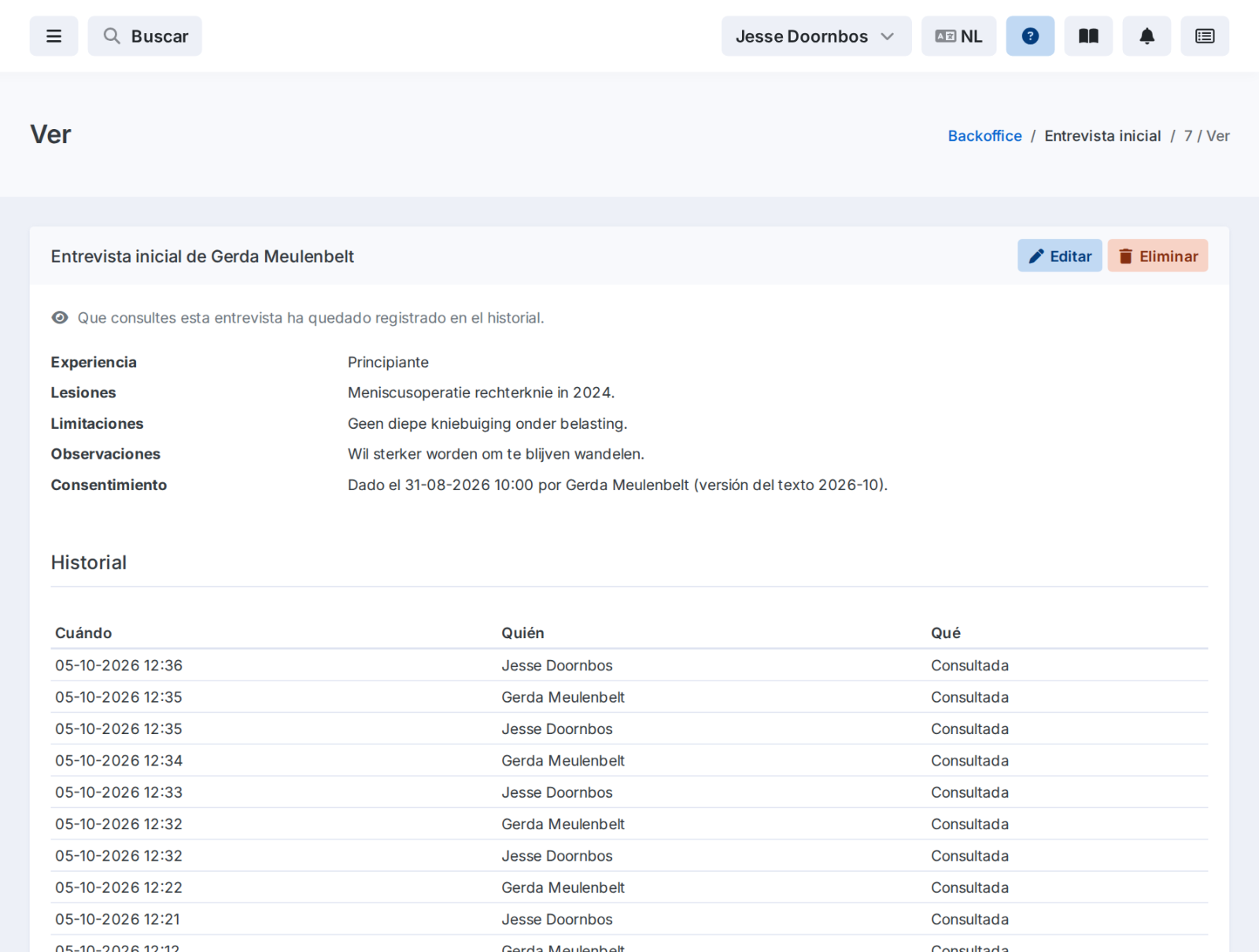Click 'Gerda Meulenbelt' in the 12:22 row

coord(563,887)
